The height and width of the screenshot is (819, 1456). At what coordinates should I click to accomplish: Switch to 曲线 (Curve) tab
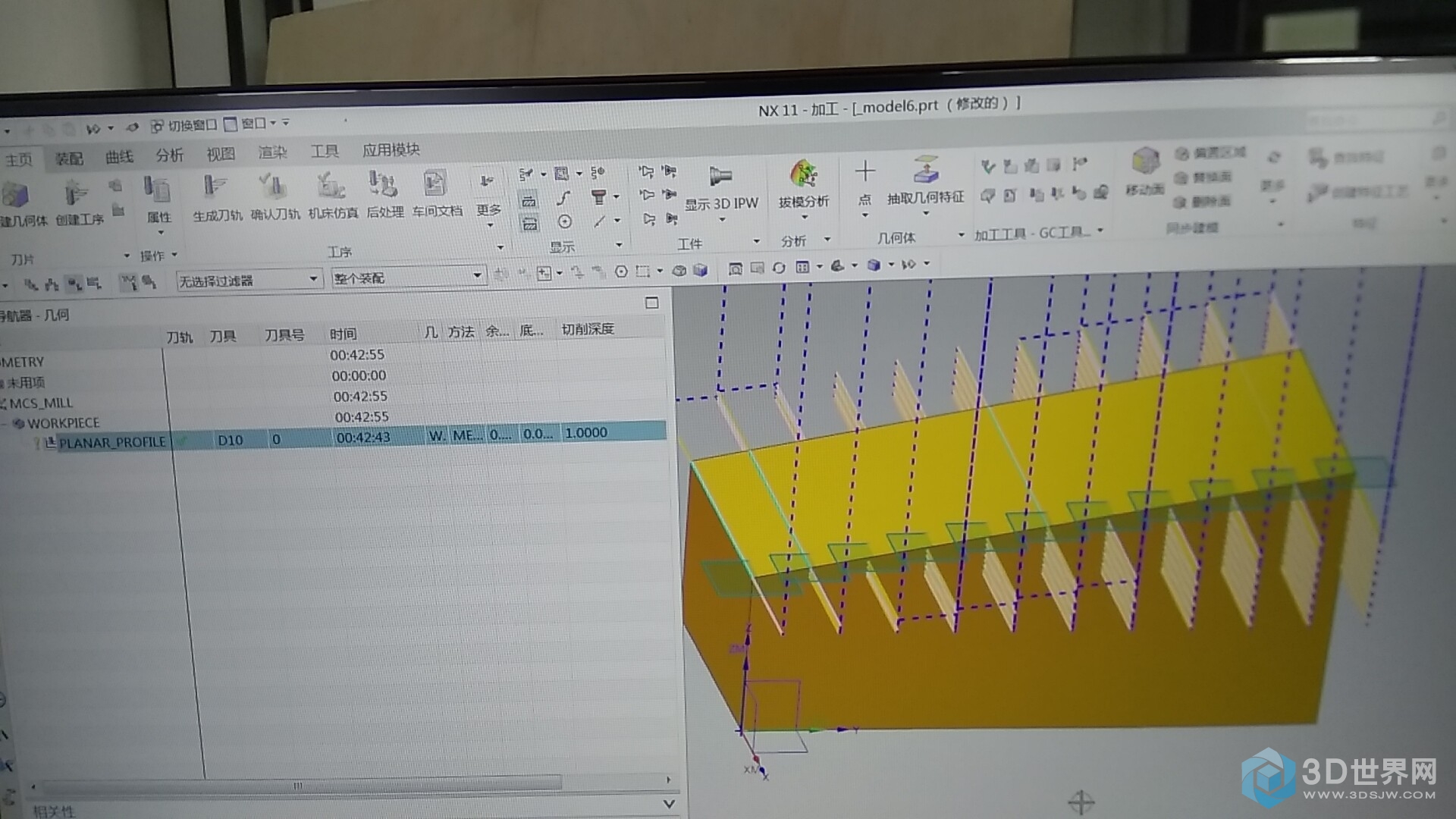coord(119,156)
